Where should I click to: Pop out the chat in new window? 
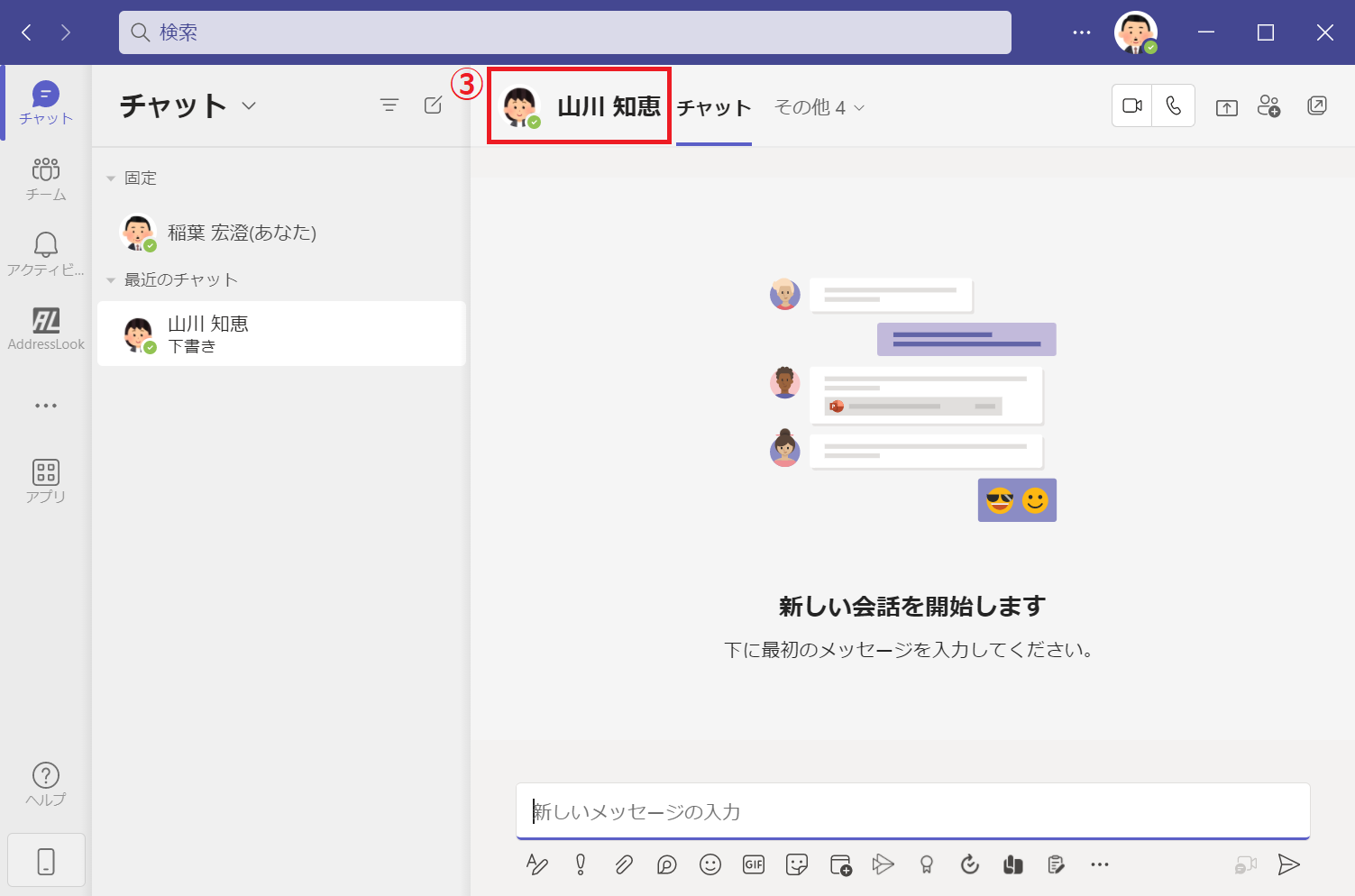[x=1317, y=105]
